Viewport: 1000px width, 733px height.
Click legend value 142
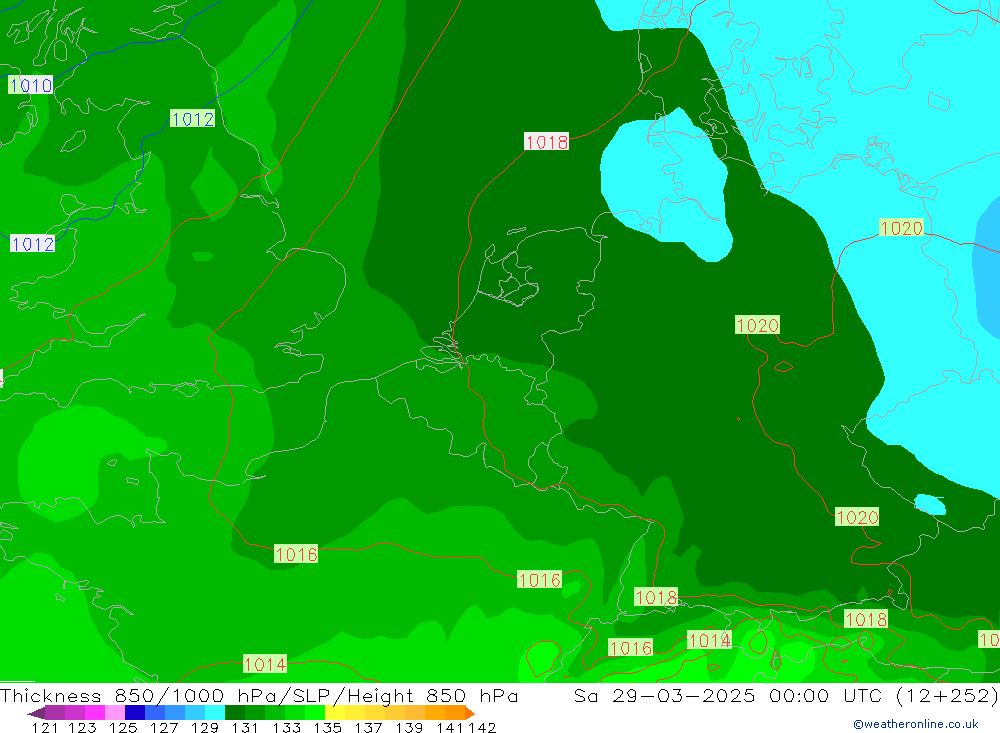482,727
